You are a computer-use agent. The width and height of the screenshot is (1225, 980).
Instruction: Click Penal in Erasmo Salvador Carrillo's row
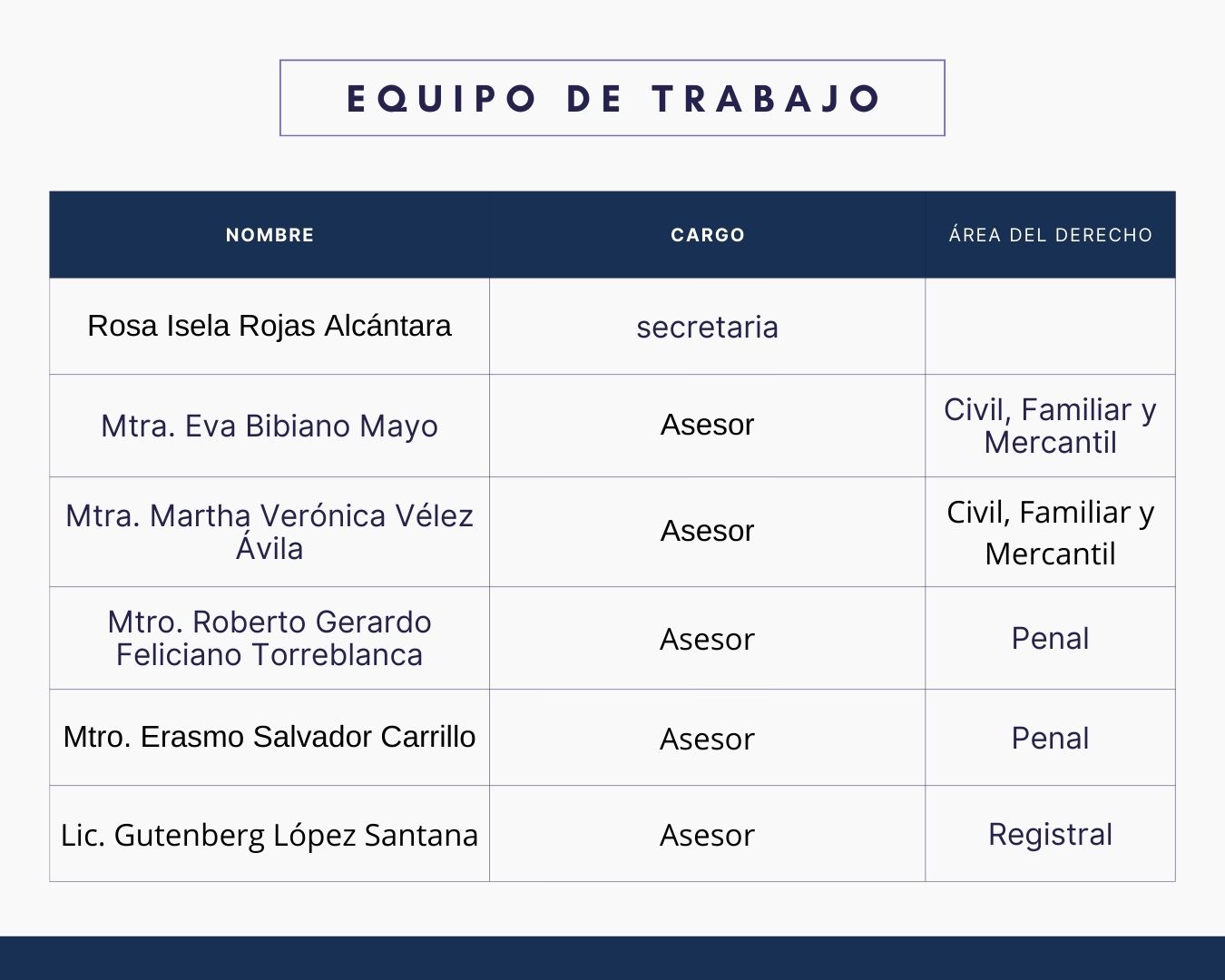click(1050, 739)
